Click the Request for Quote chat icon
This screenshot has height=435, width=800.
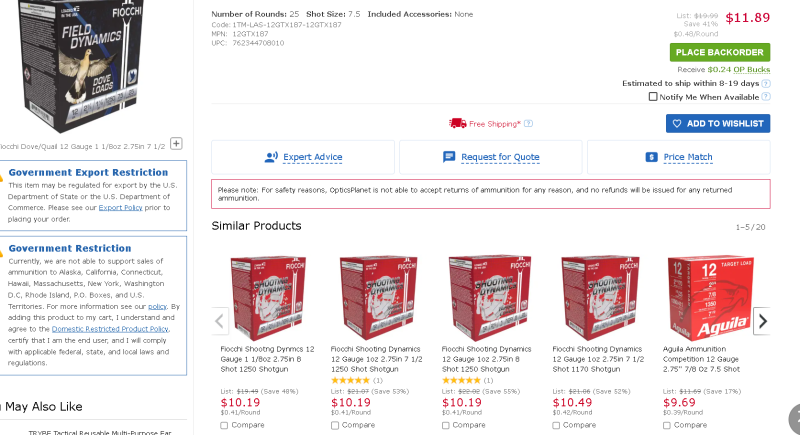click(x=449, y=157)
